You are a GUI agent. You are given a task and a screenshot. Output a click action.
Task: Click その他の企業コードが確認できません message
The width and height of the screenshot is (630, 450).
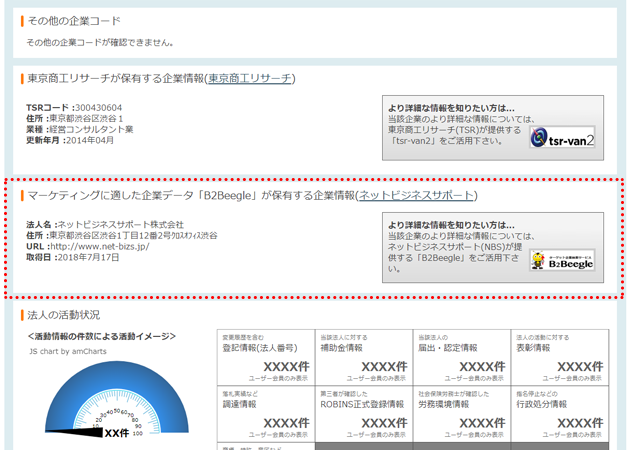coord(100,43)
